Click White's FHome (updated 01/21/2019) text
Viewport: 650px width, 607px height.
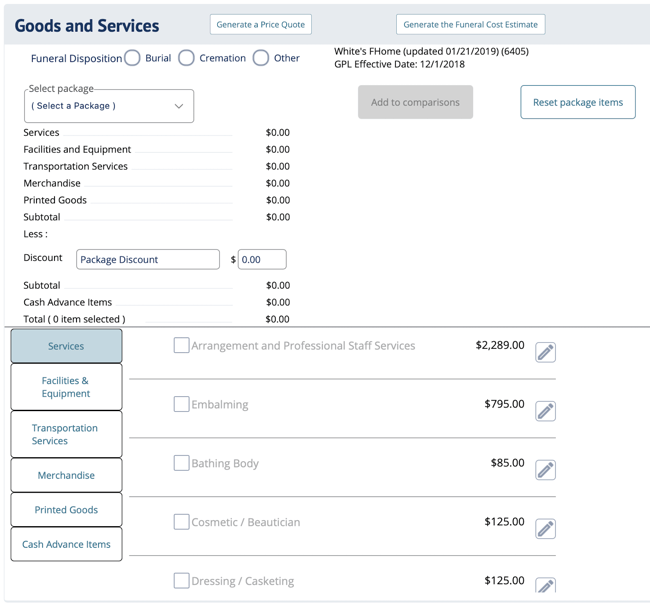pos(431,51)
